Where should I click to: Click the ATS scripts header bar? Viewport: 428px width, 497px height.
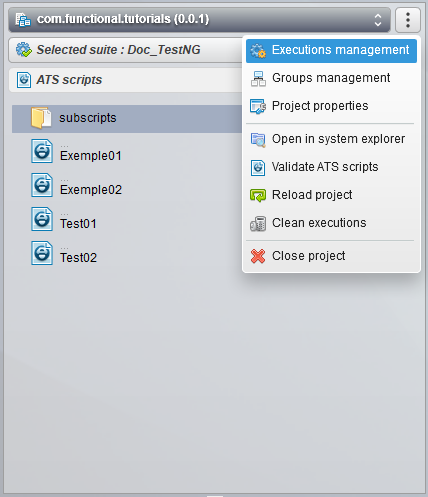point(125,80)
